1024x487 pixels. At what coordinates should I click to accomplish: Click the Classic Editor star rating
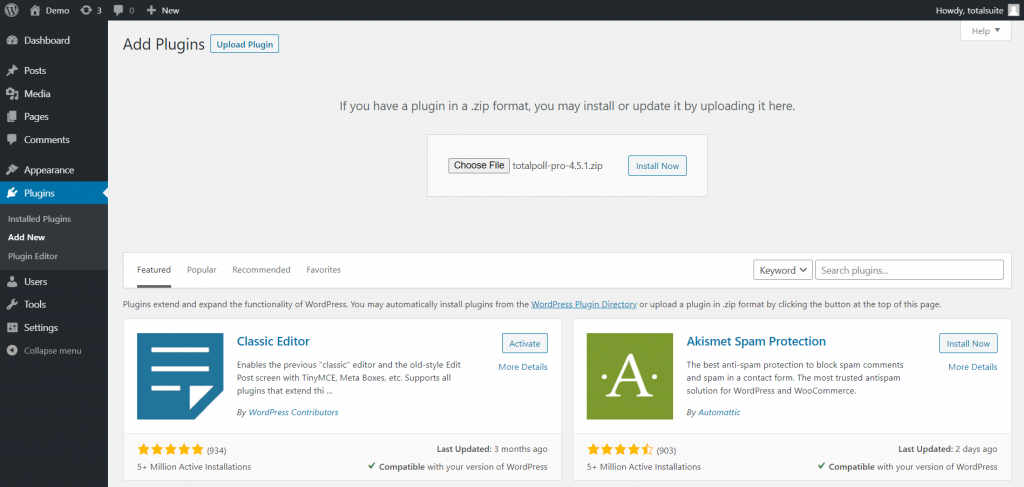pos(171,449)
